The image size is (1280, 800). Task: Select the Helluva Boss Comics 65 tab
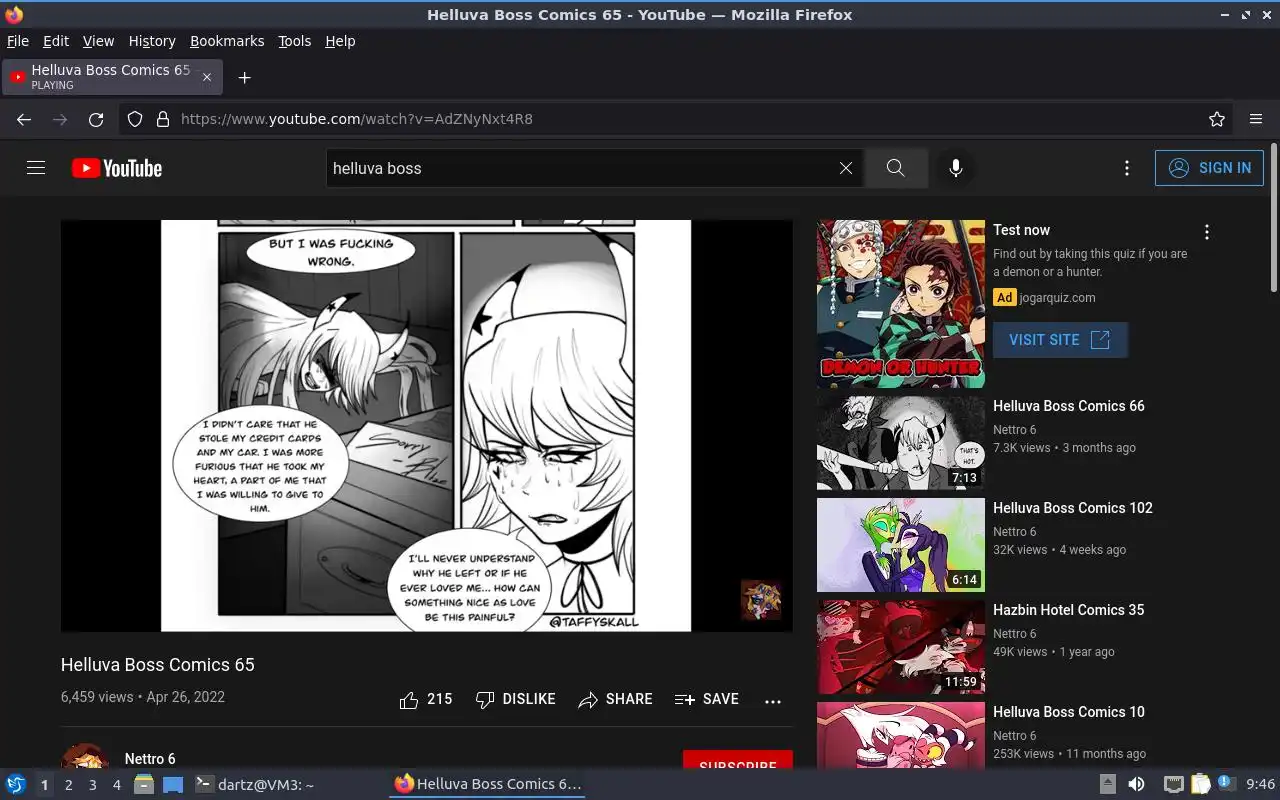tap(110, 77)
